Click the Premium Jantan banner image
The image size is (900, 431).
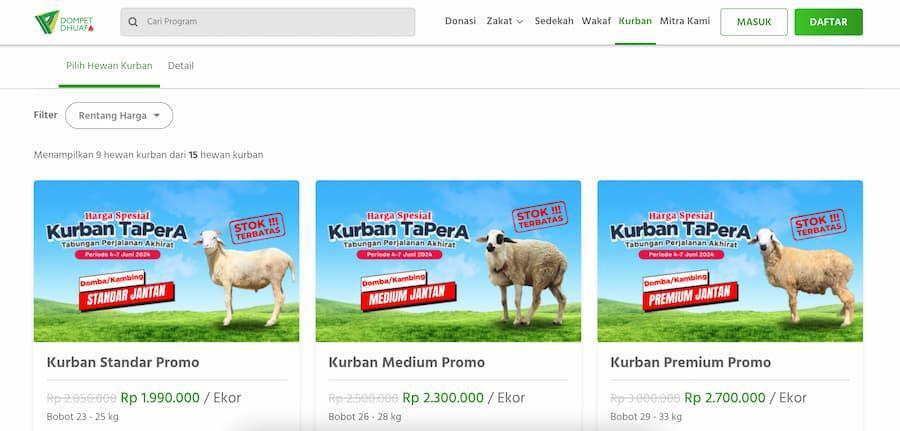(730, 261)
